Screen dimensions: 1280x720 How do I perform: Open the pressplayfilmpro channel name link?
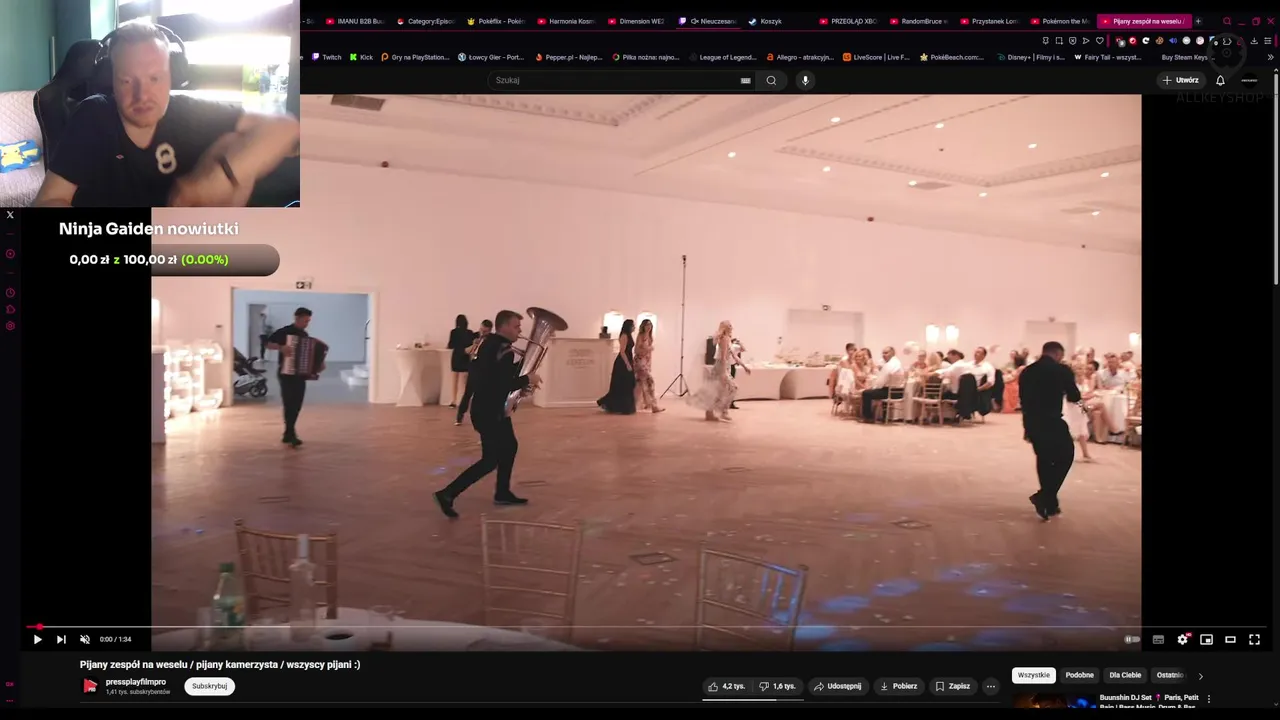[x=136, y=682]
